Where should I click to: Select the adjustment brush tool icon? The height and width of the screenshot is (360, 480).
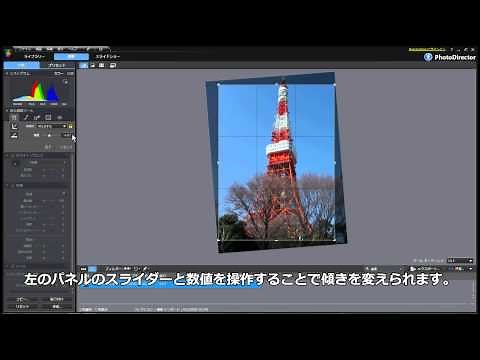37,118
